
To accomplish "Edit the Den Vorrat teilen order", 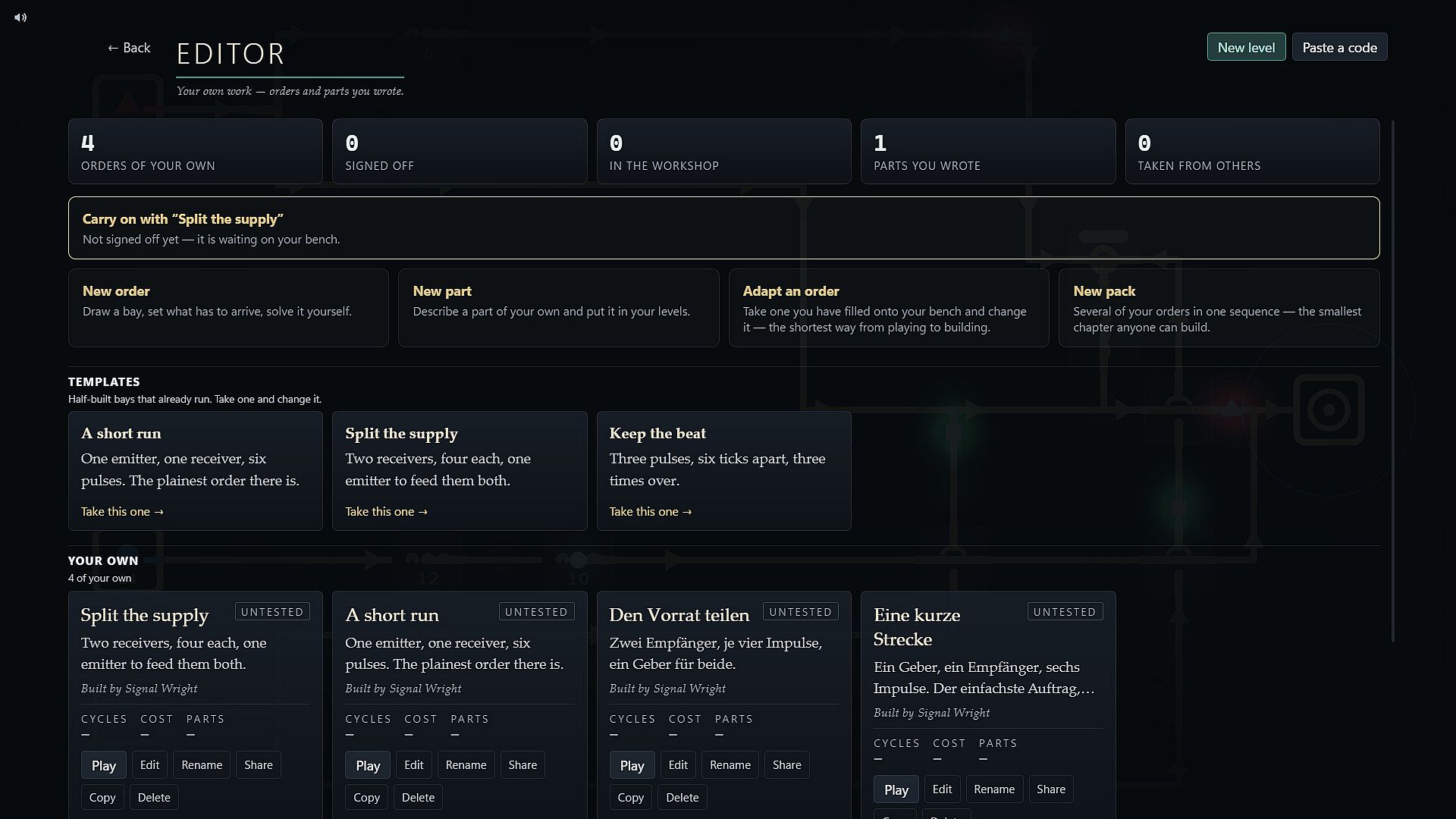I will click(678, 765).
